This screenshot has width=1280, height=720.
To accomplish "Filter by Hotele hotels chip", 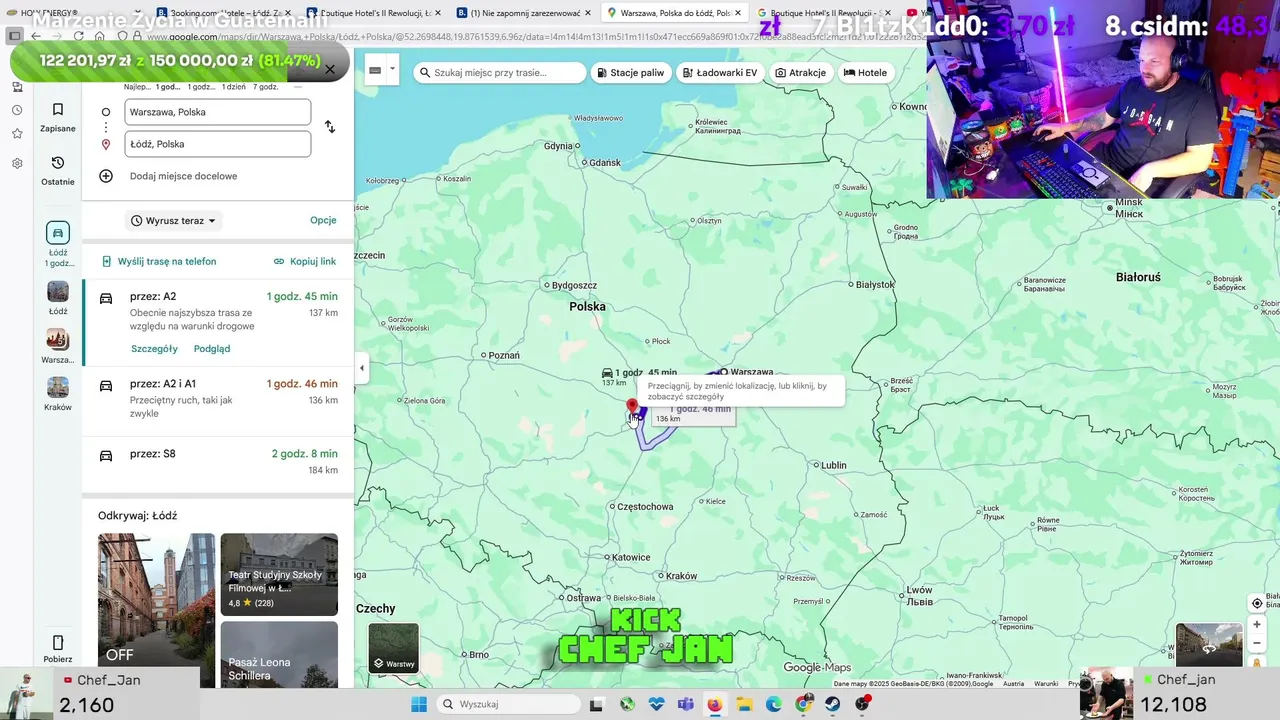I will click(866, 73).
